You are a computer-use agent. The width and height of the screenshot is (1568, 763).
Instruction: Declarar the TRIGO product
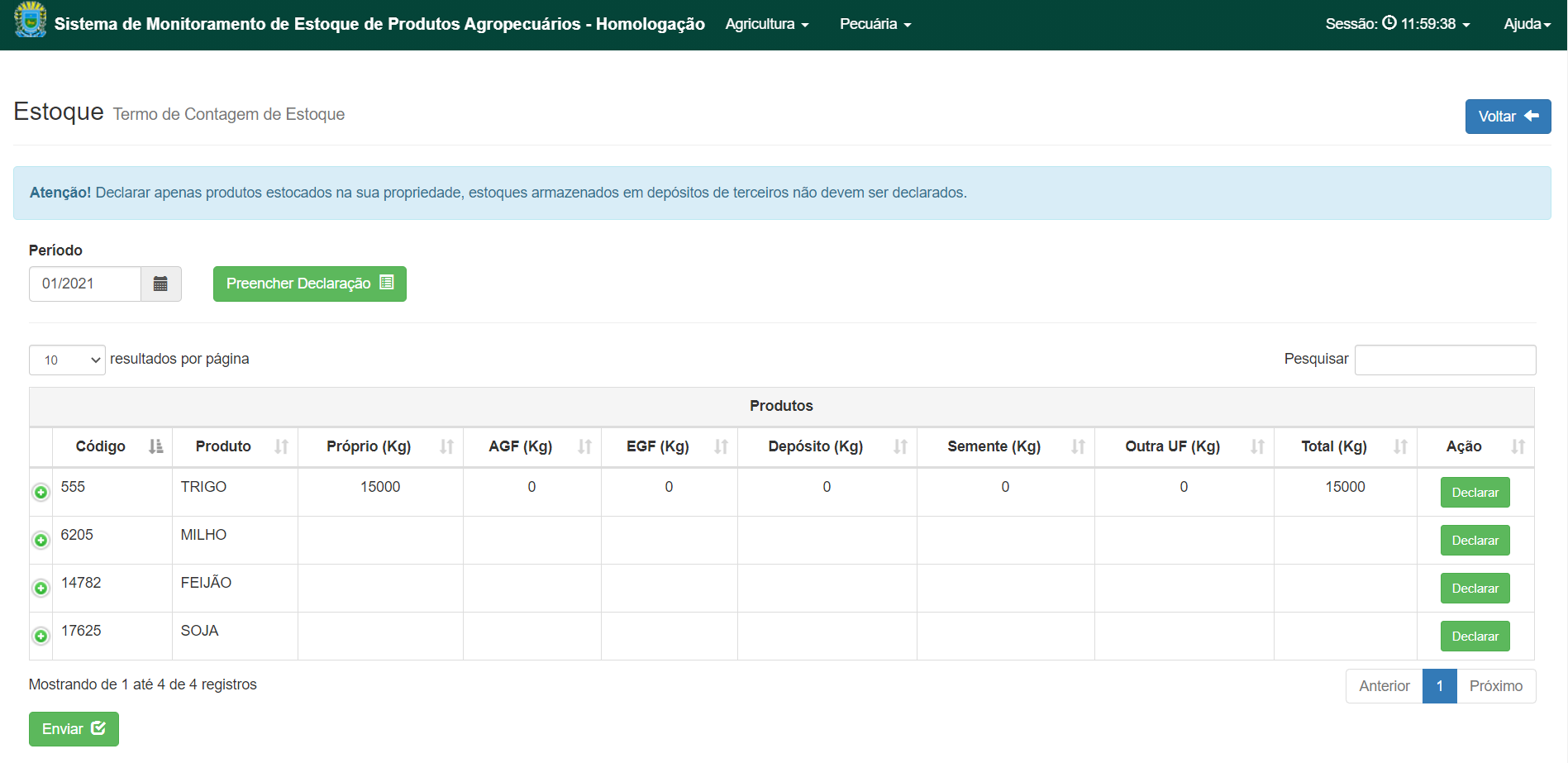click(x=1475, y=493)
